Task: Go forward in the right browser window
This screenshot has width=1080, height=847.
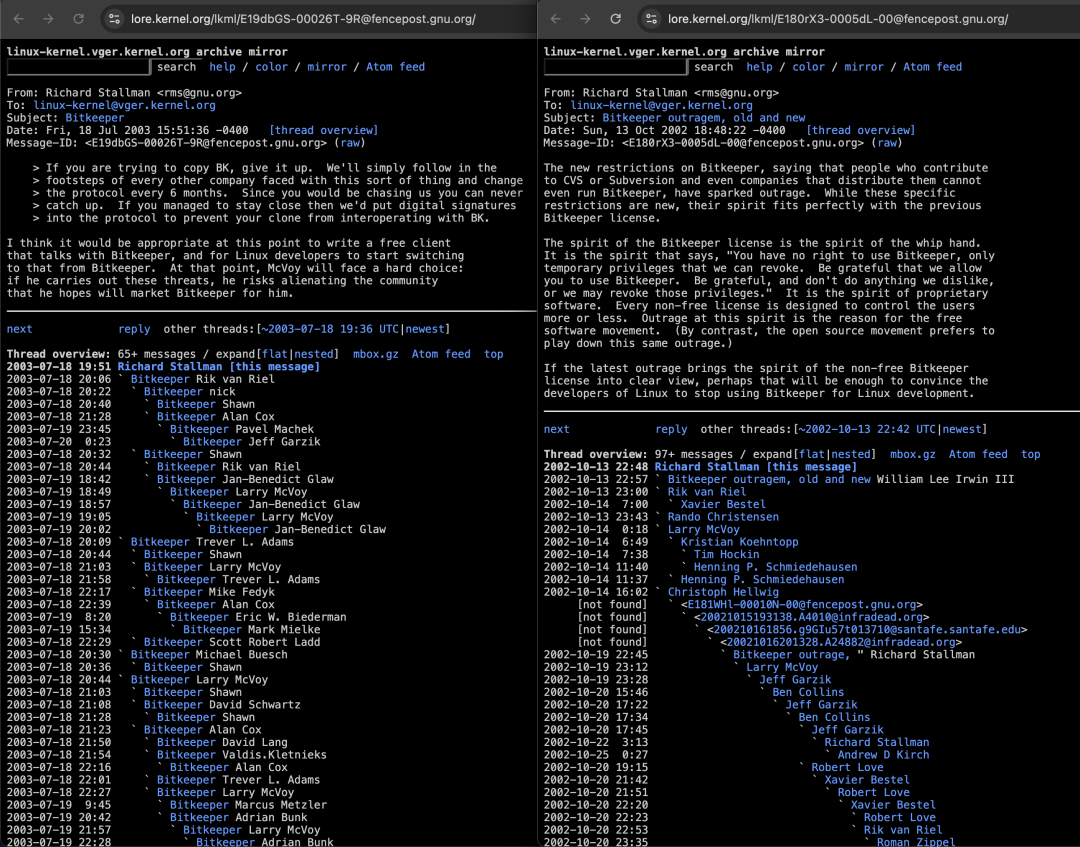Action: pos(585,19)
